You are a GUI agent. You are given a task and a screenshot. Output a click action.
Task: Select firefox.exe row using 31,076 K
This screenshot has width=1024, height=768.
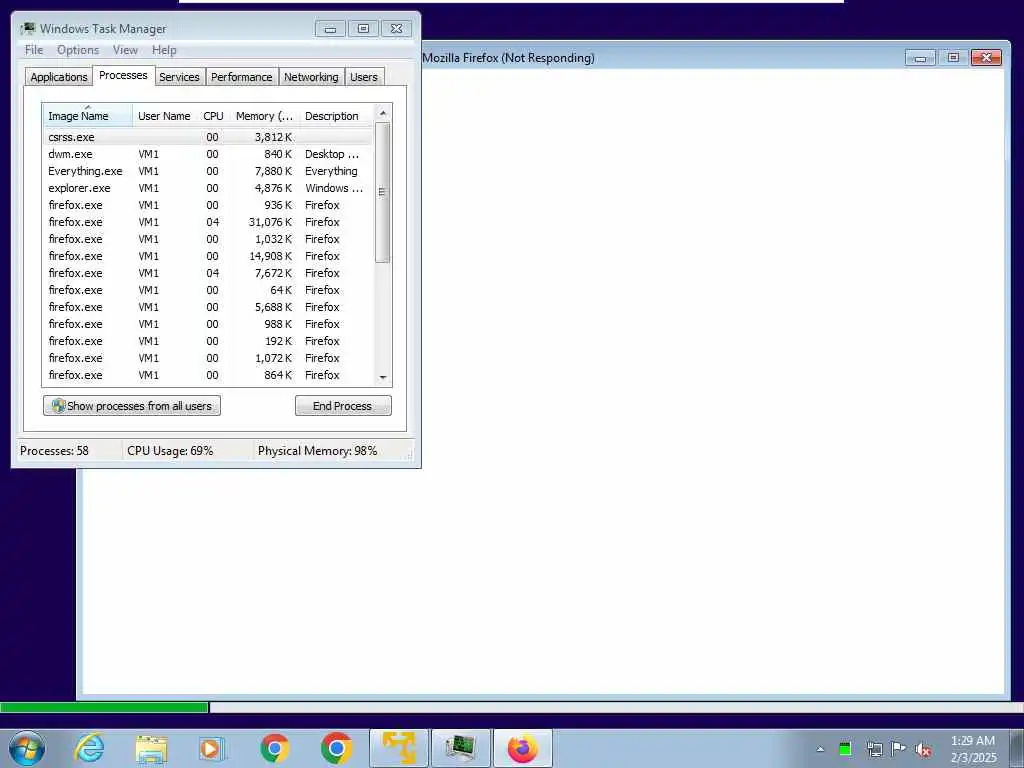click(x=208, y=222)
